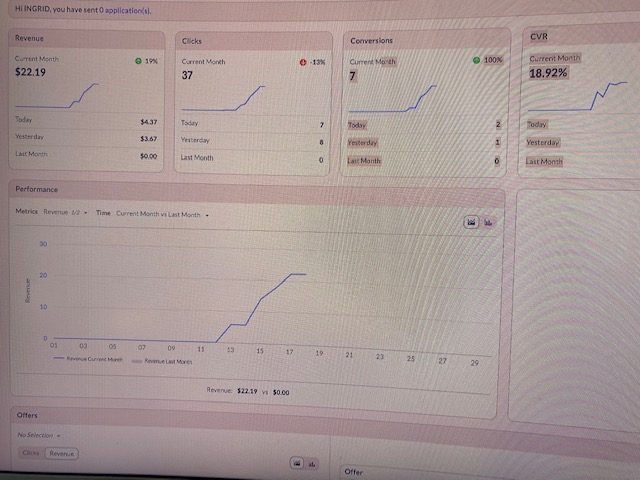640x480 pixels.
Task: Click the Offer column header
Action: click(353, 472)
